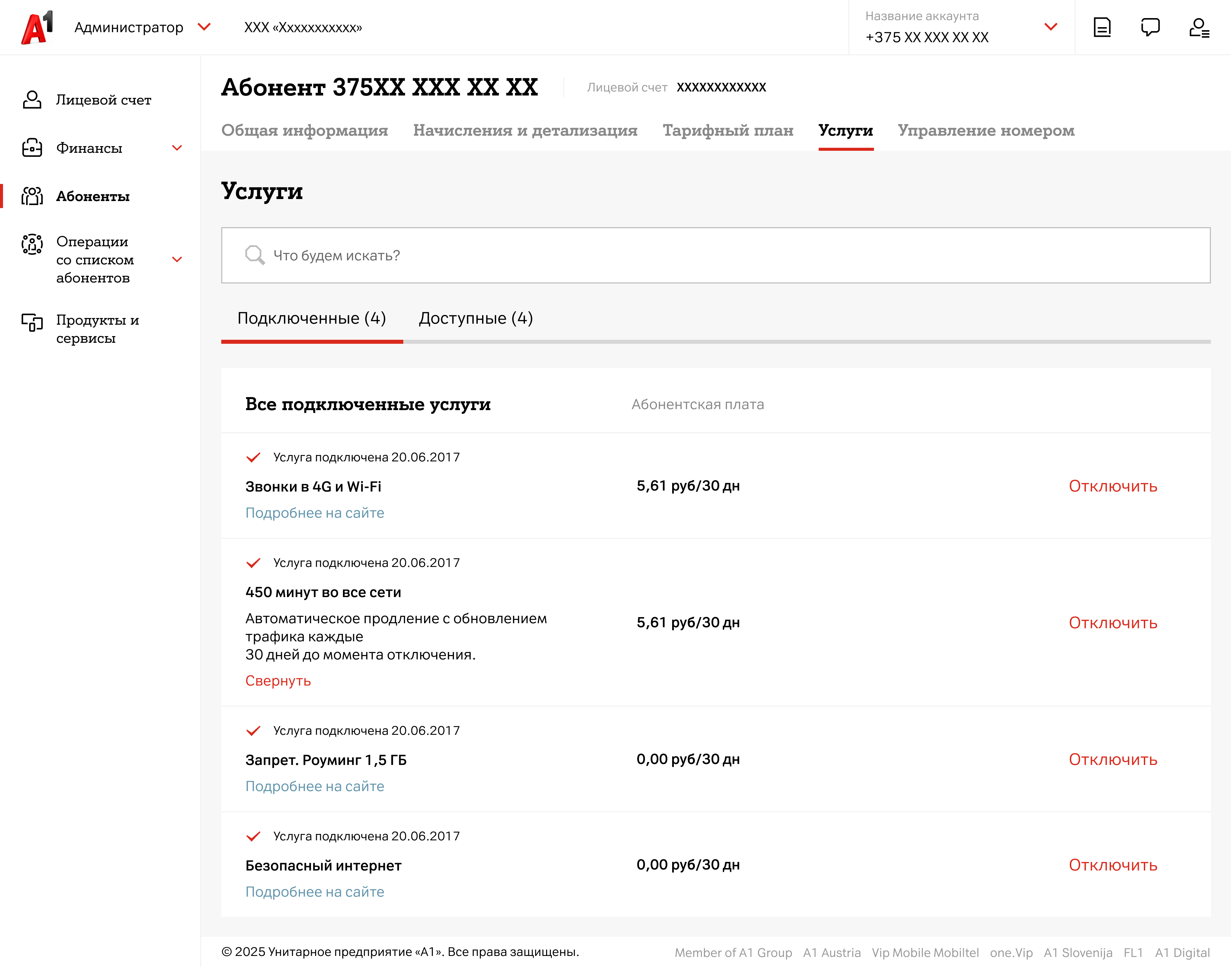The image size is (1232, 967).
Task: Switch to Тарифный план tab
Action: (728, 130)
